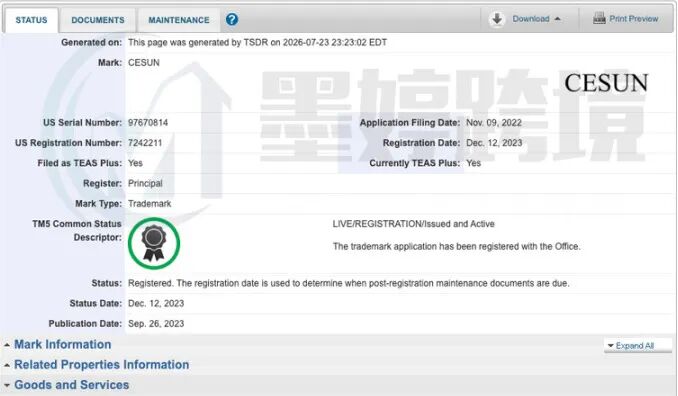This screenshot has width=678, height=396.
Task: Expand the Mark Information section
Action: 63,345
